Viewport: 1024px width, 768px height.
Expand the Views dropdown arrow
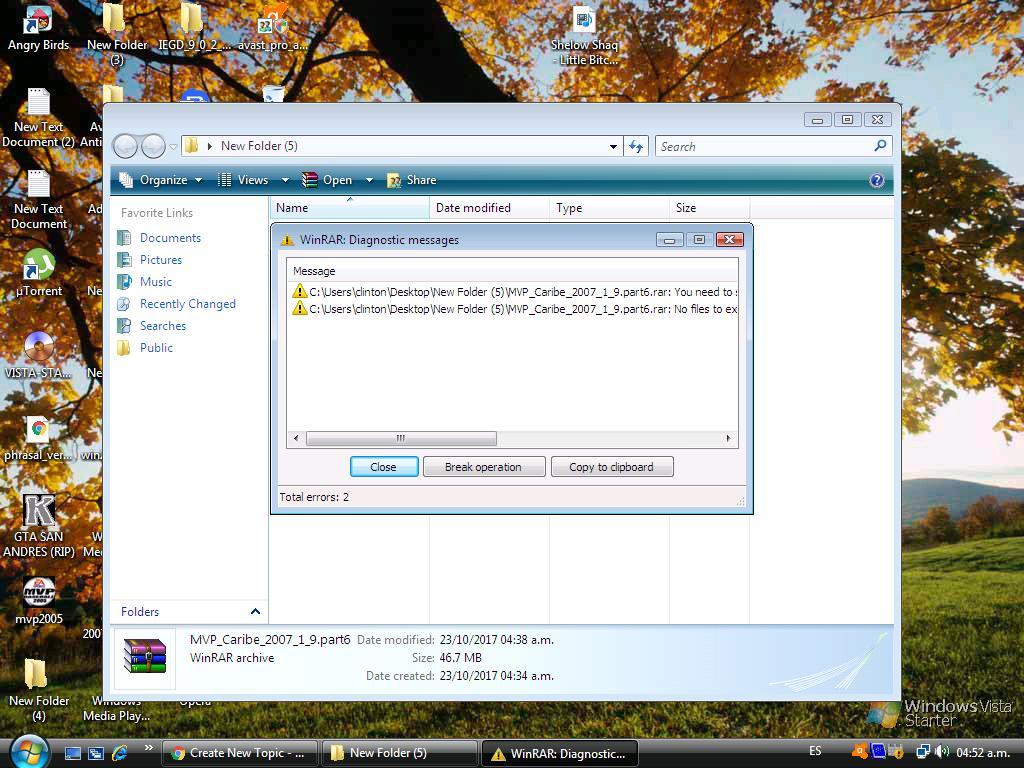pyautogui.click(x=285, y=180)
